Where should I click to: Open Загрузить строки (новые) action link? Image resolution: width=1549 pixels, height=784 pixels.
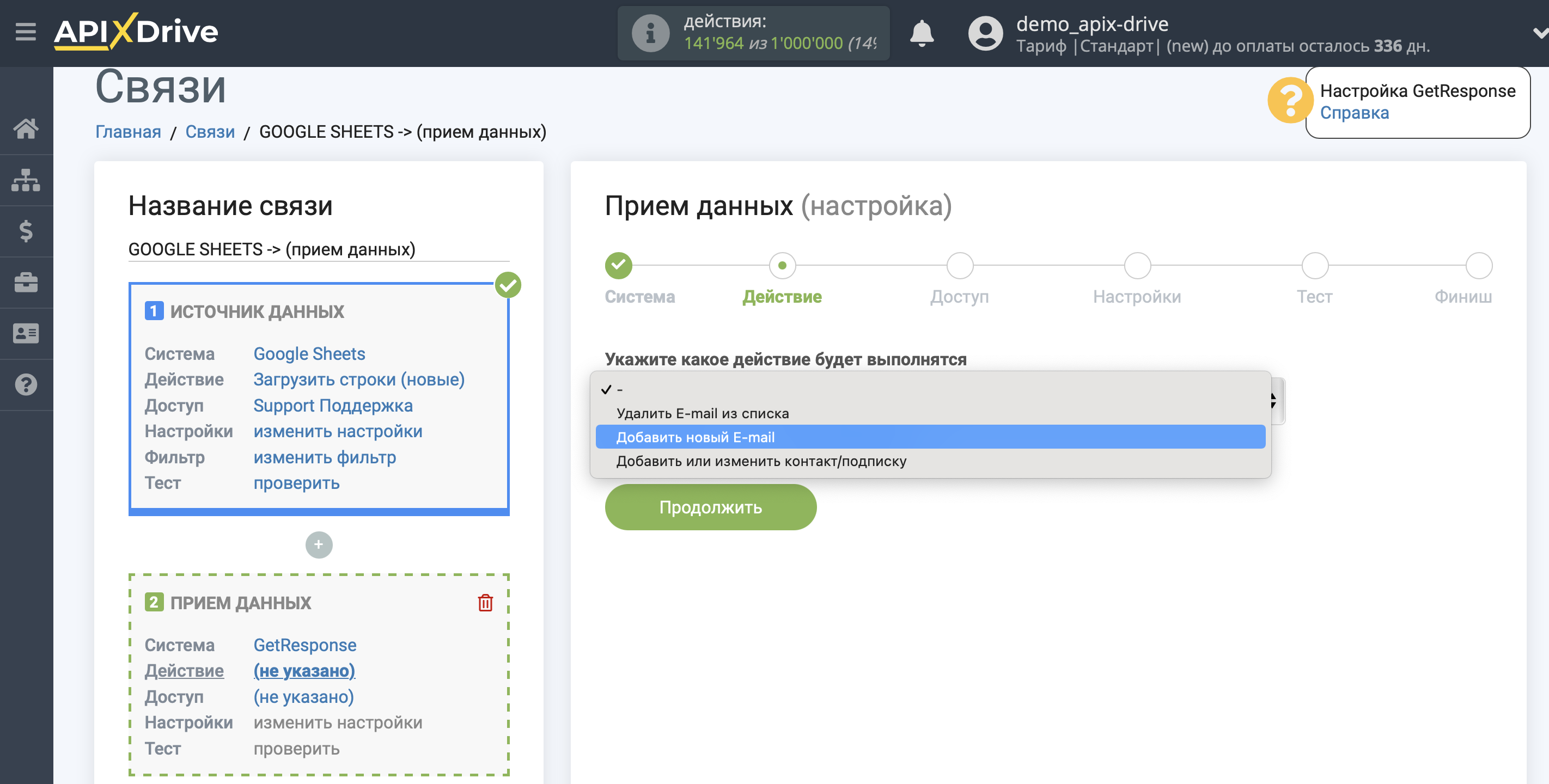pyautogui.click(x=359, y=379)
